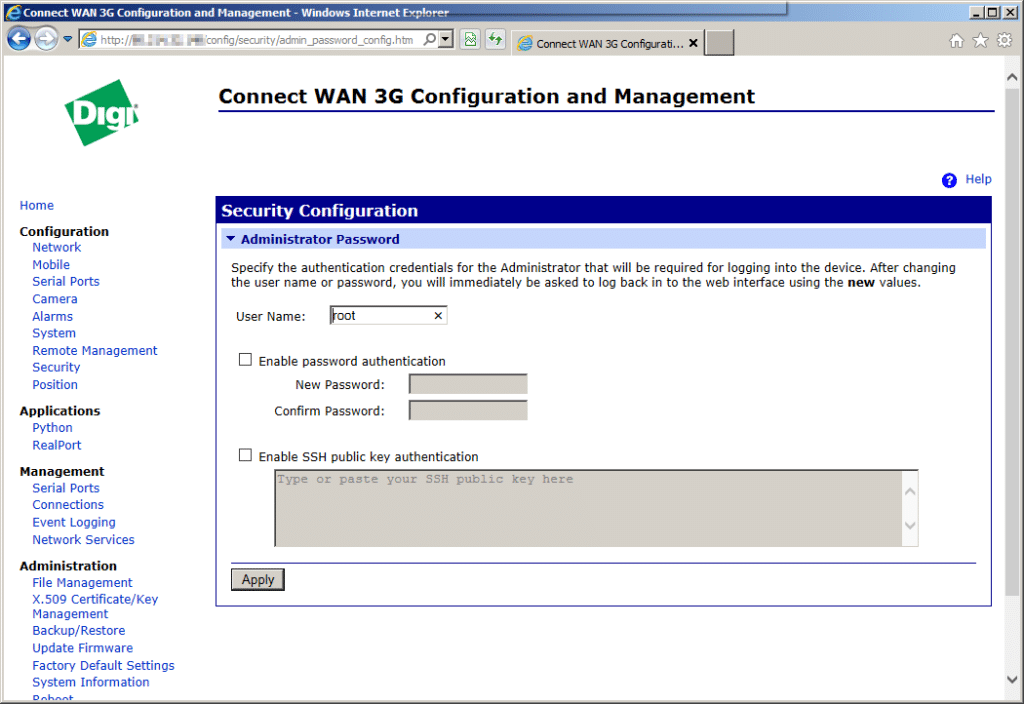The width and height of the screenshot is (1024, 704).
Task: Click the New Password field
Action: 468,384
